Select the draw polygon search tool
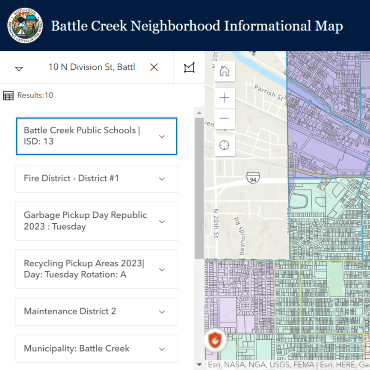370x370 pixels. (189, 68)
